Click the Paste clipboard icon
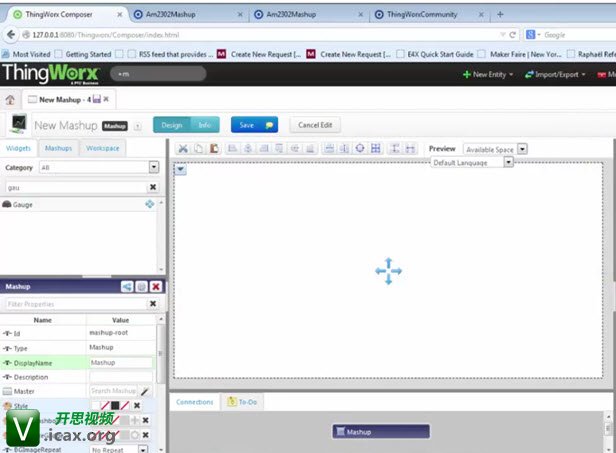616x453 pixels. (x=214, y=149)
